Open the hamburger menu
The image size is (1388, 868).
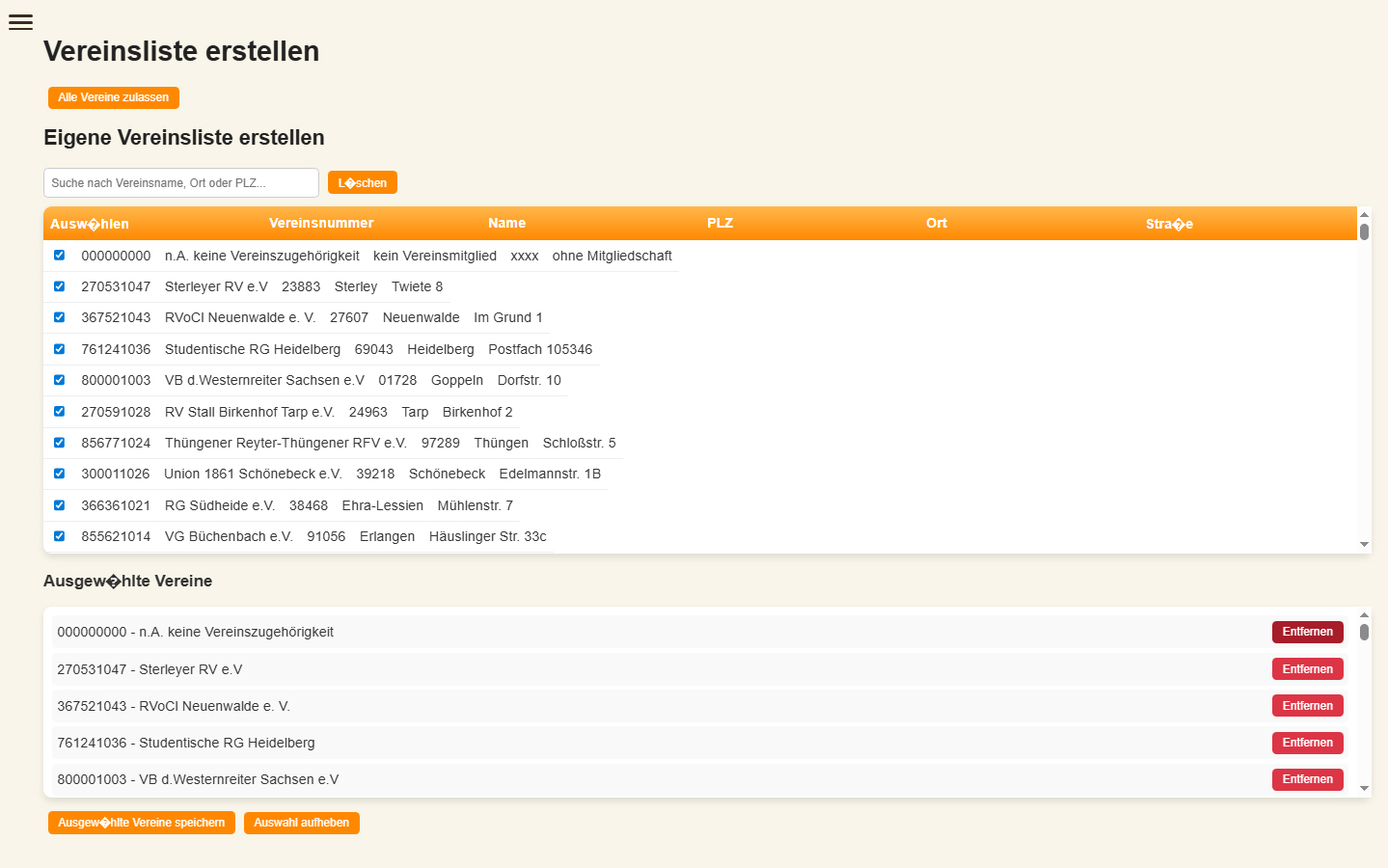20,22
